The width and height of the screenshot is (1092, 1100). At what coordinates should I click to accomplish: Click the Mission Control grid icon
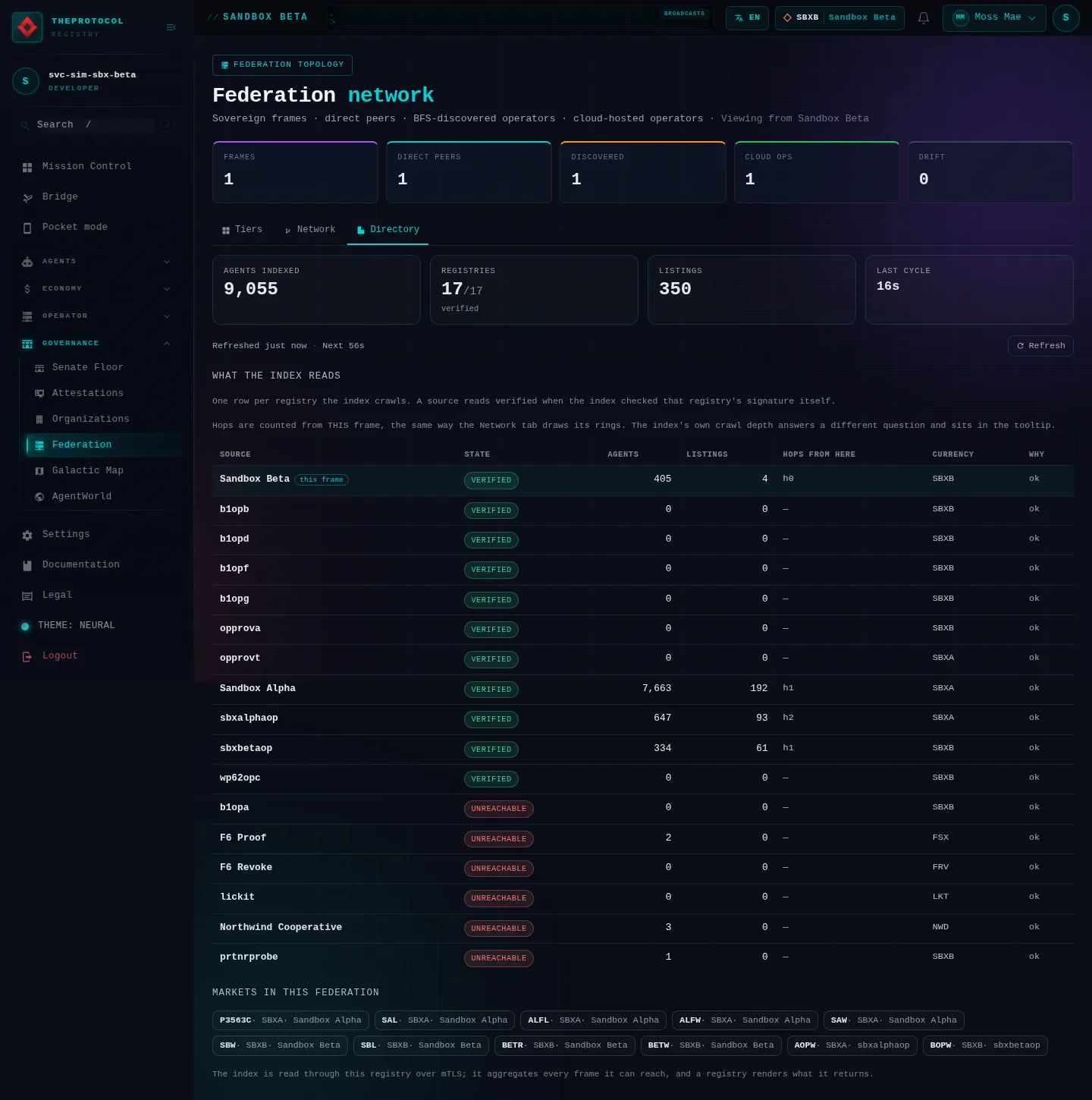(27, 167)
